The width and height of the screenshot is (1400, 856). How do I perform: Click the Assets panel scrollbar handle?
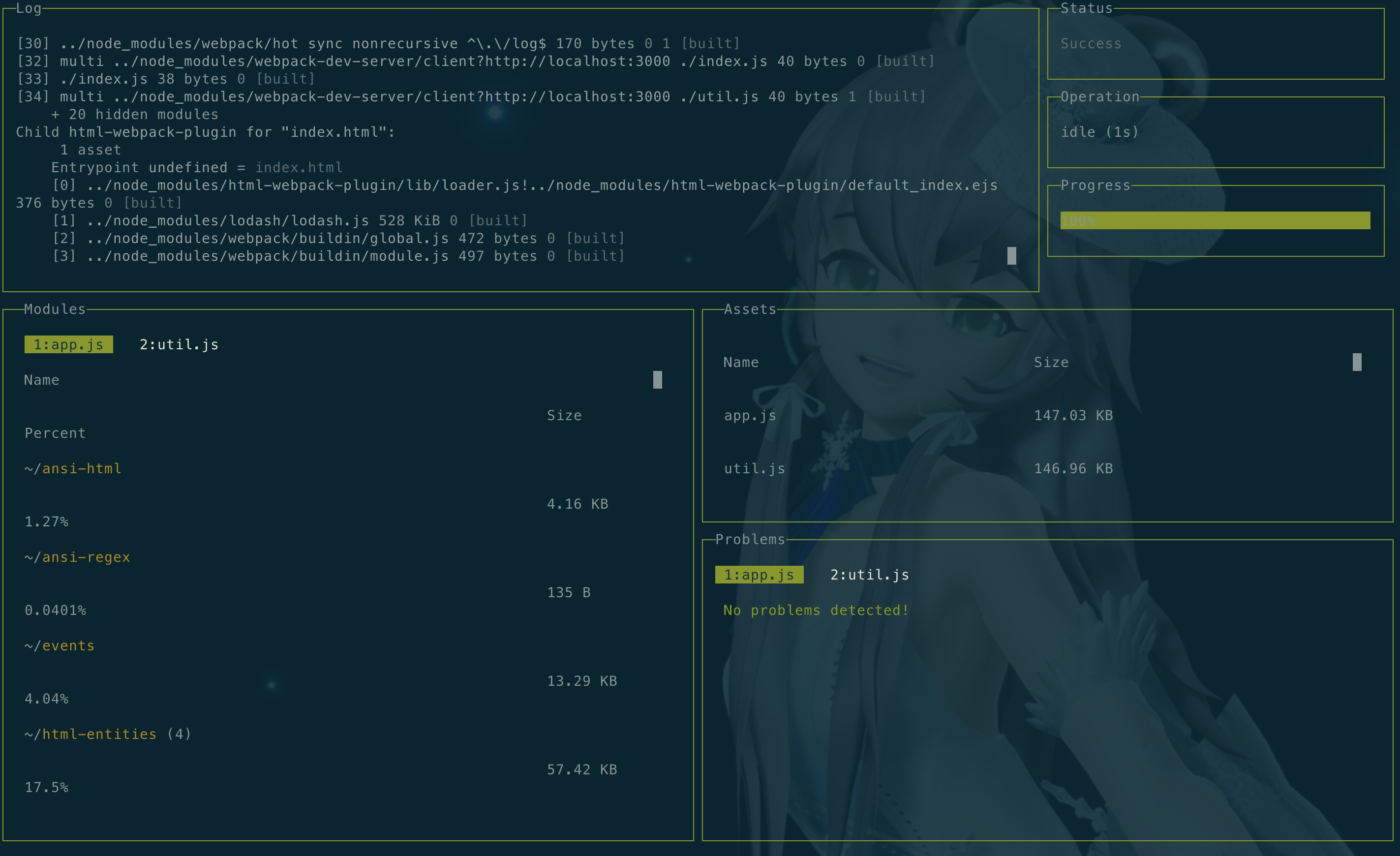(x=1357, y=362)
